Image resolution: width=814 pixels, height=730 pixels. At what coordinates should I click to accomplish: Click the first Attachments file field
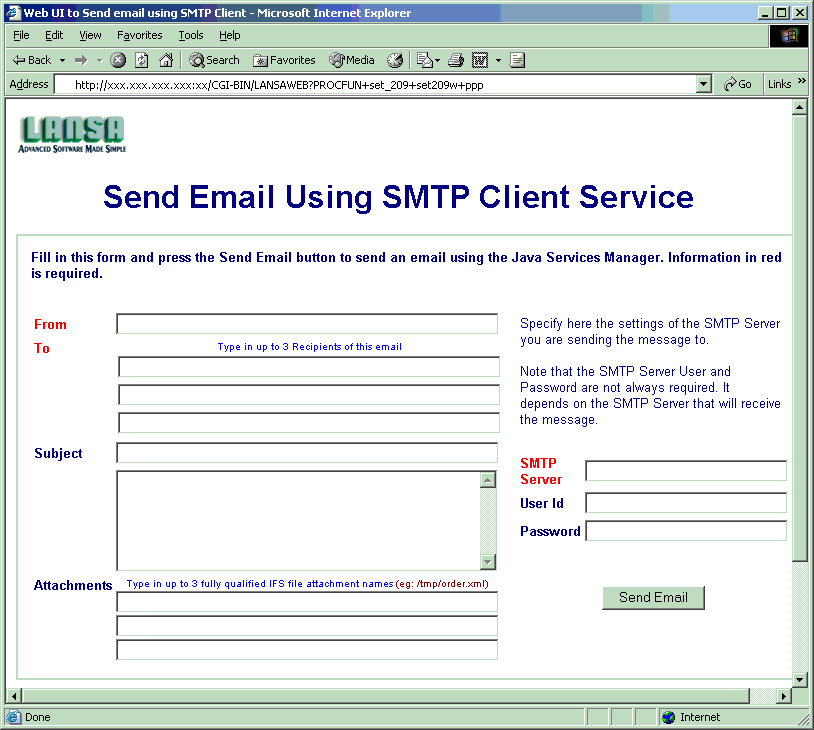point(307,602)
